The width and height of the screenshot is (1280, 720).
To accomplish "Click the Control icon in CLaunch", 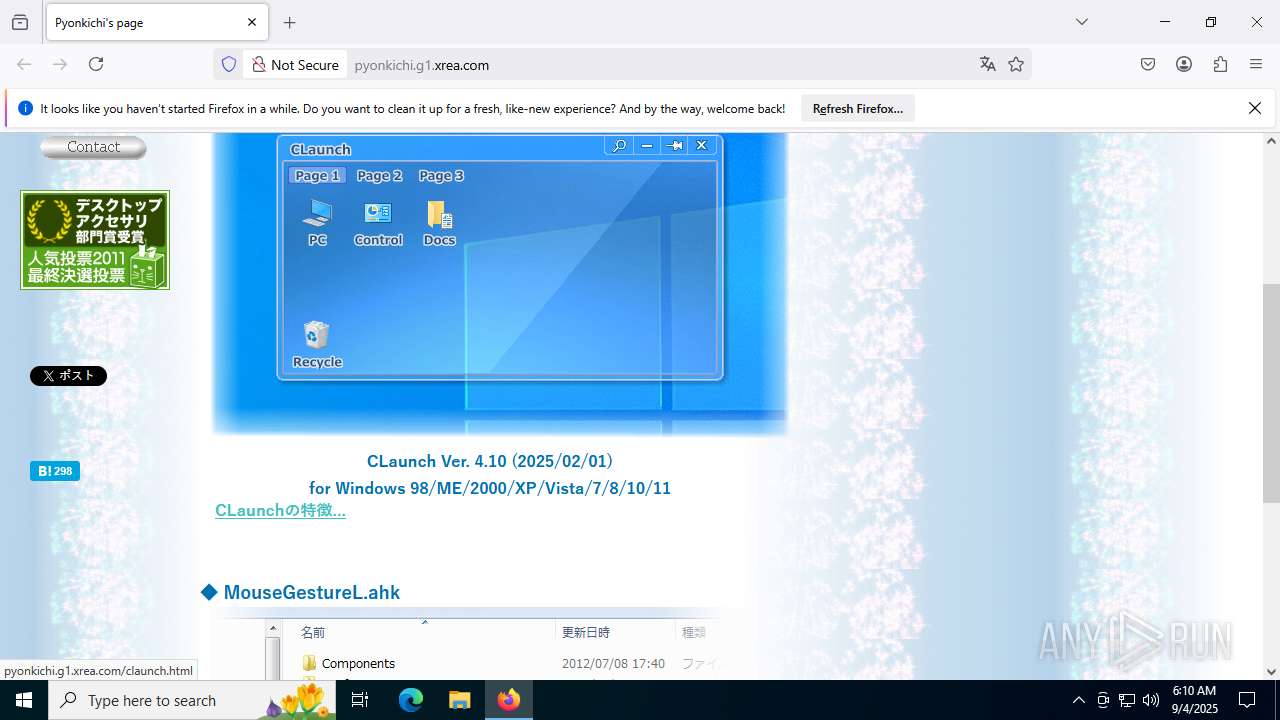I will coord(378,222).
